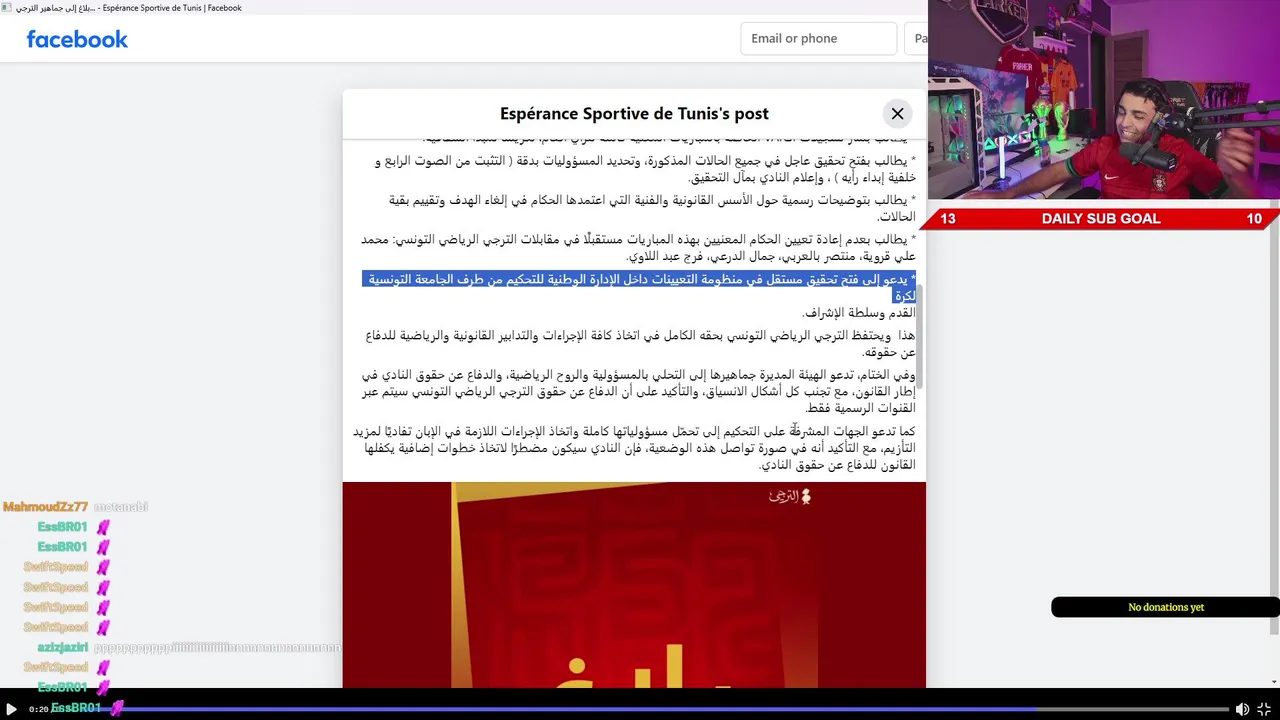Click chat username MahmoudZz77

45,507
